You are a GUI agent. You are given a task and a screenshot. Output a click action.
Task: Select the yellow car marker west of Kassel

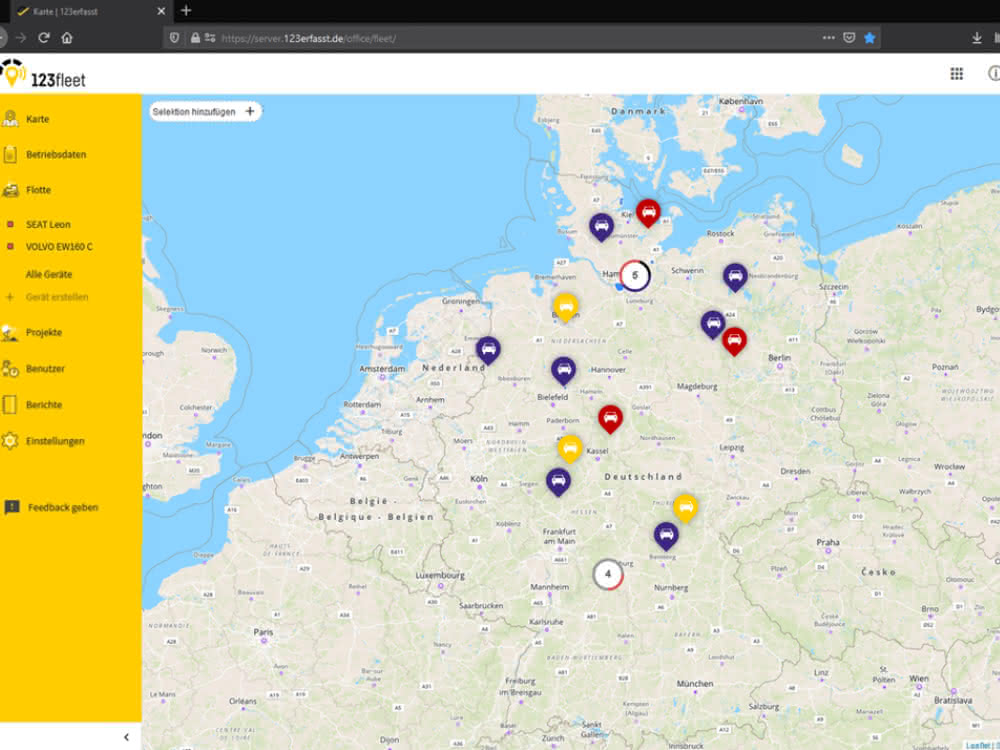point(570,450)
